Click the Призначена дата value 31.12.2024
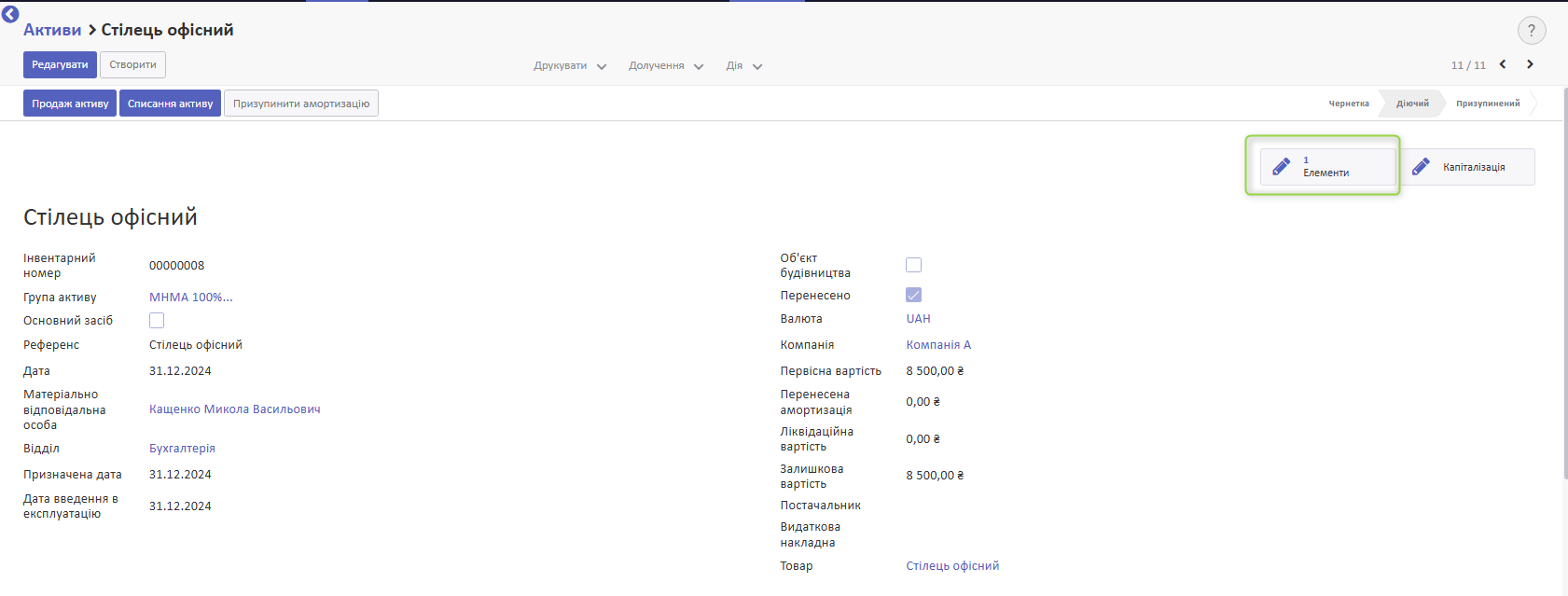 [180, 475]
